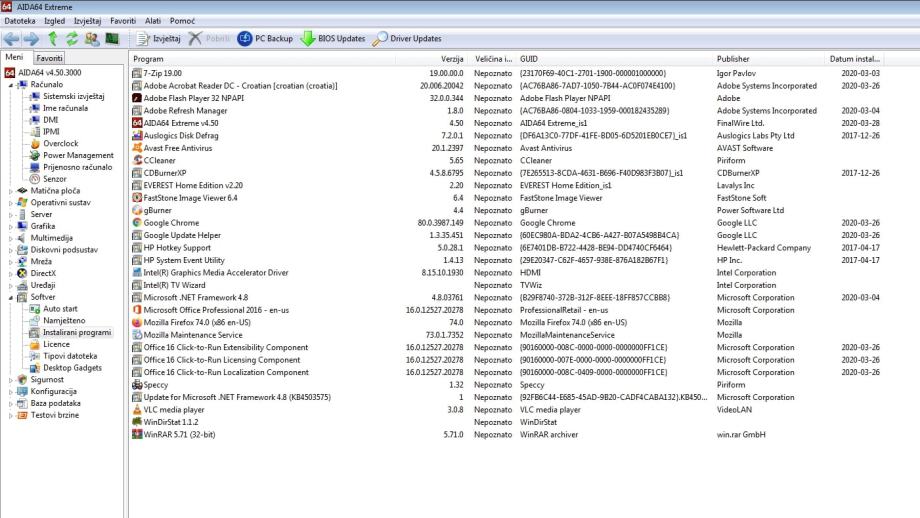Open the Izvještaj report toolbar button
Viewport: 920px width, 518px height.
[x=158, y=39]
